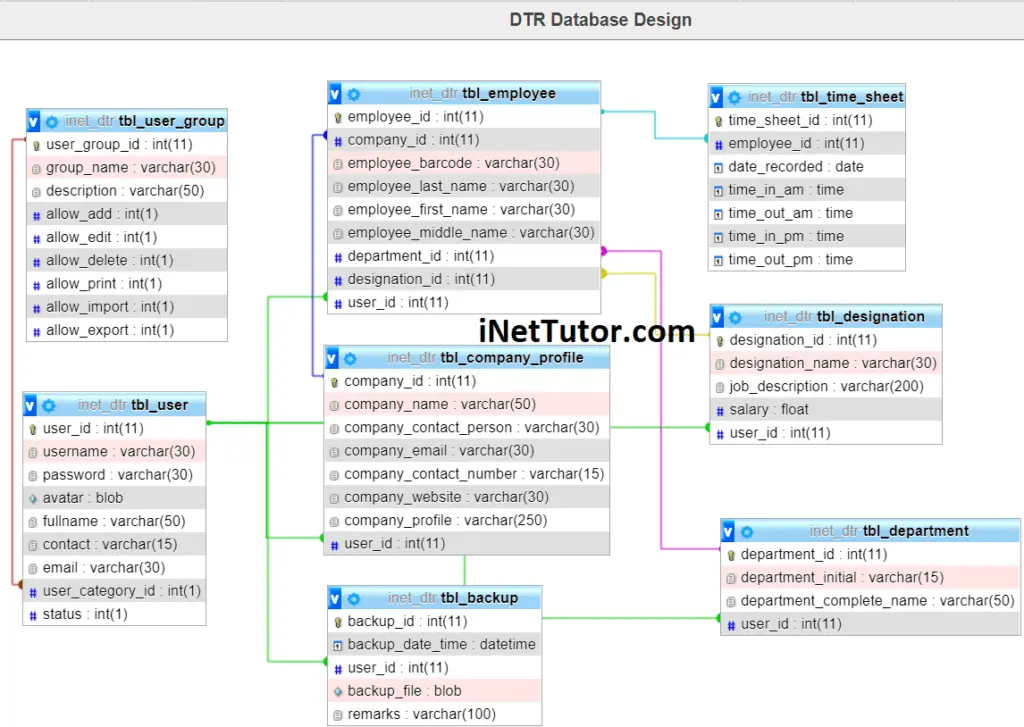Click blob icon beside avatar field

click(33, 498)
